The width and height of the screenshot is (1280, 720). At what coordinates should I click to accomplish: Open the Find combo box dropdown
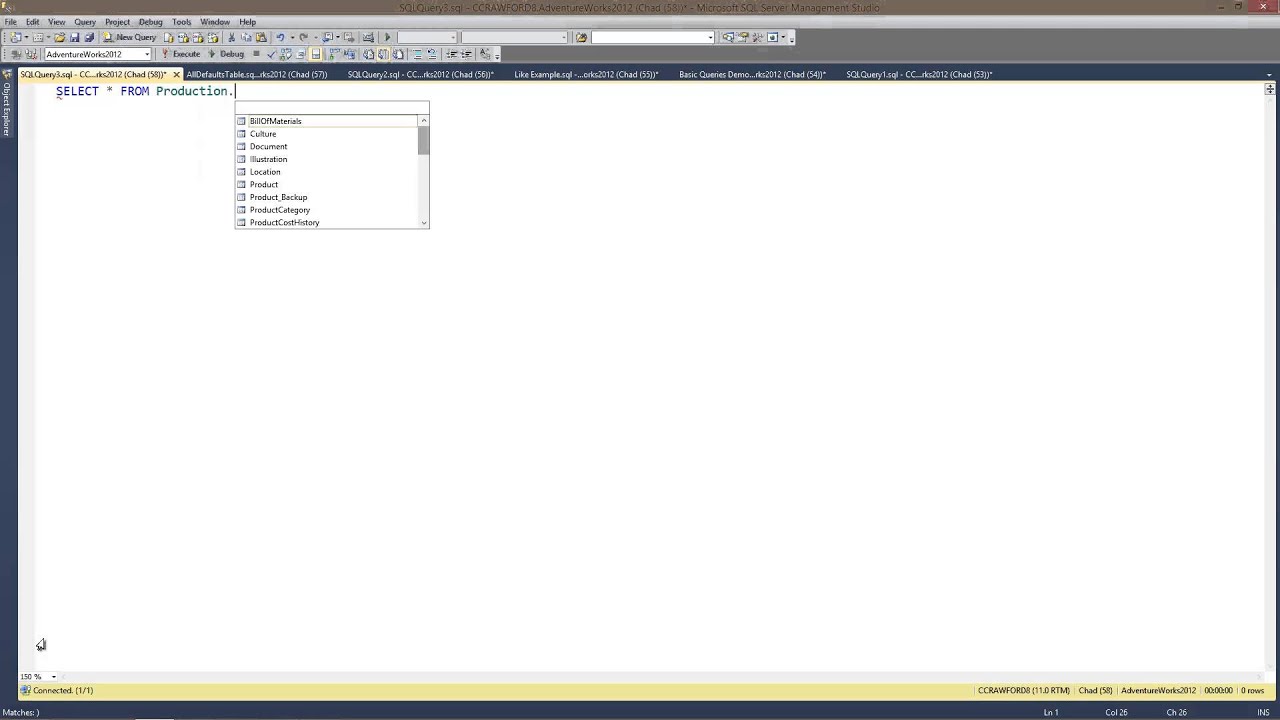711,37
